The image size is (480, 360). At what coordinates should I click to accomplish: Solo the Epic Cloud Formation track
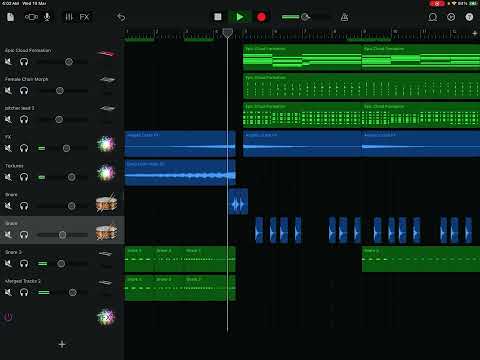click(24, 62)
